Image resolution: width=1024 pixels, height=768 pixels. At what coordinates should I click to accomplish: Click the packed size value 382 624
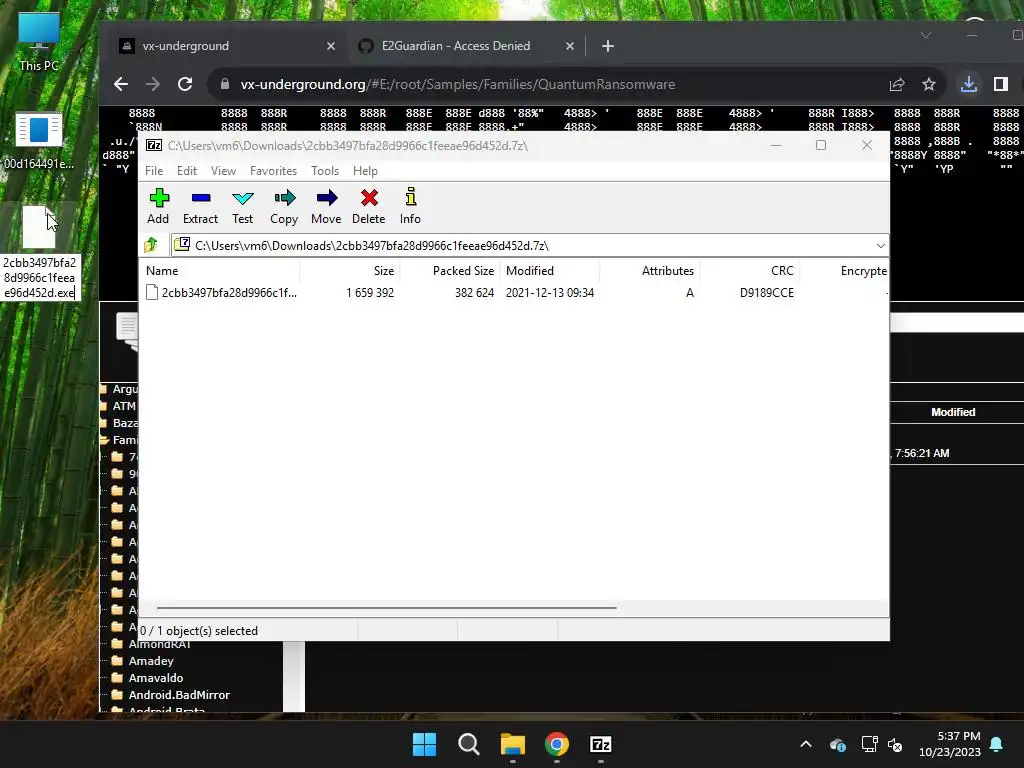tap(475, 293)
